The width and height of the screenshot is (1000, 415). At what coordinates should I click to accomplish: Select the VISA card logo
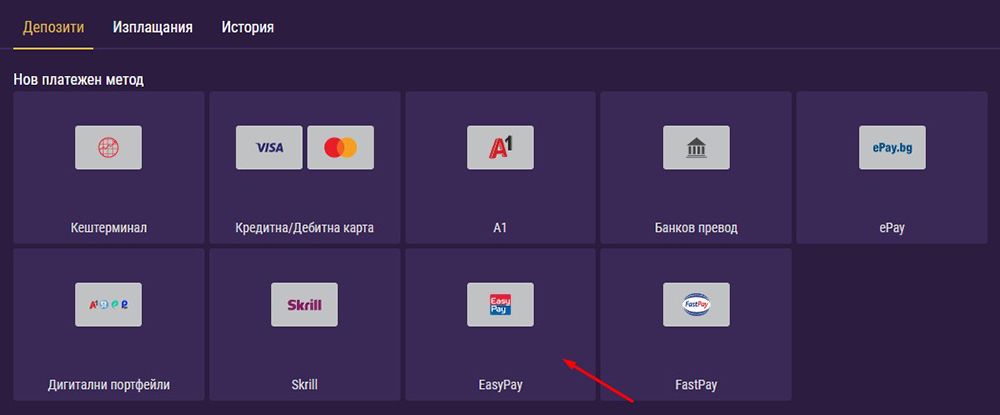coord(269,147)
